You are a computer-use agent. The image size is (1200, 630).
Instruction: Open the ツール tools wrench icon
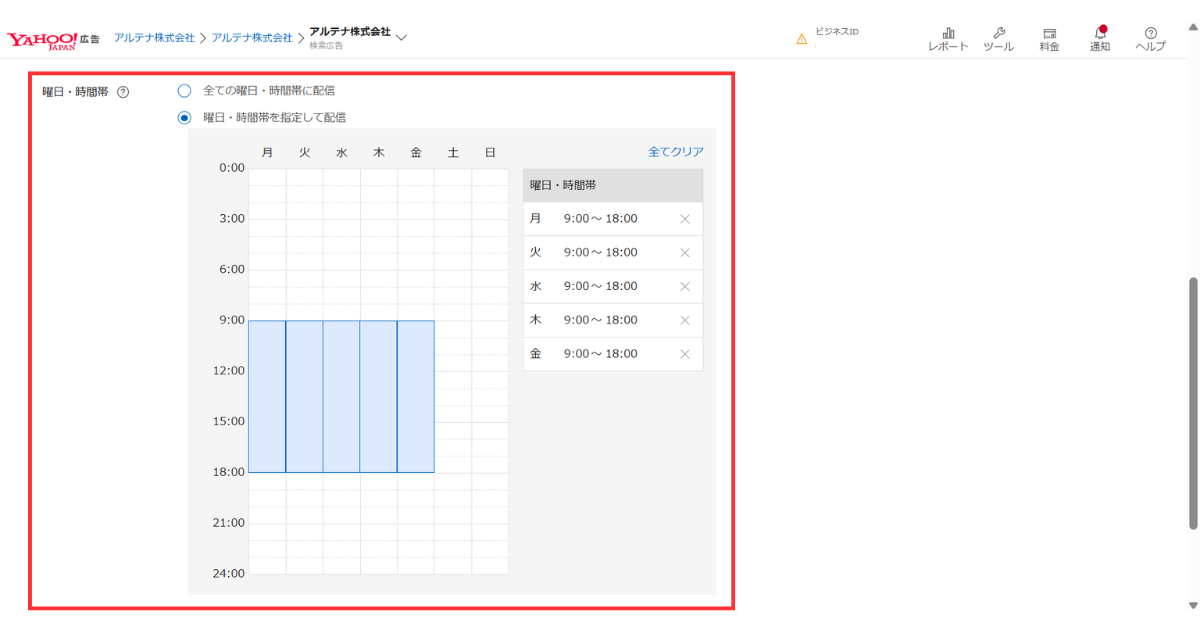click(x=998, y=39)
